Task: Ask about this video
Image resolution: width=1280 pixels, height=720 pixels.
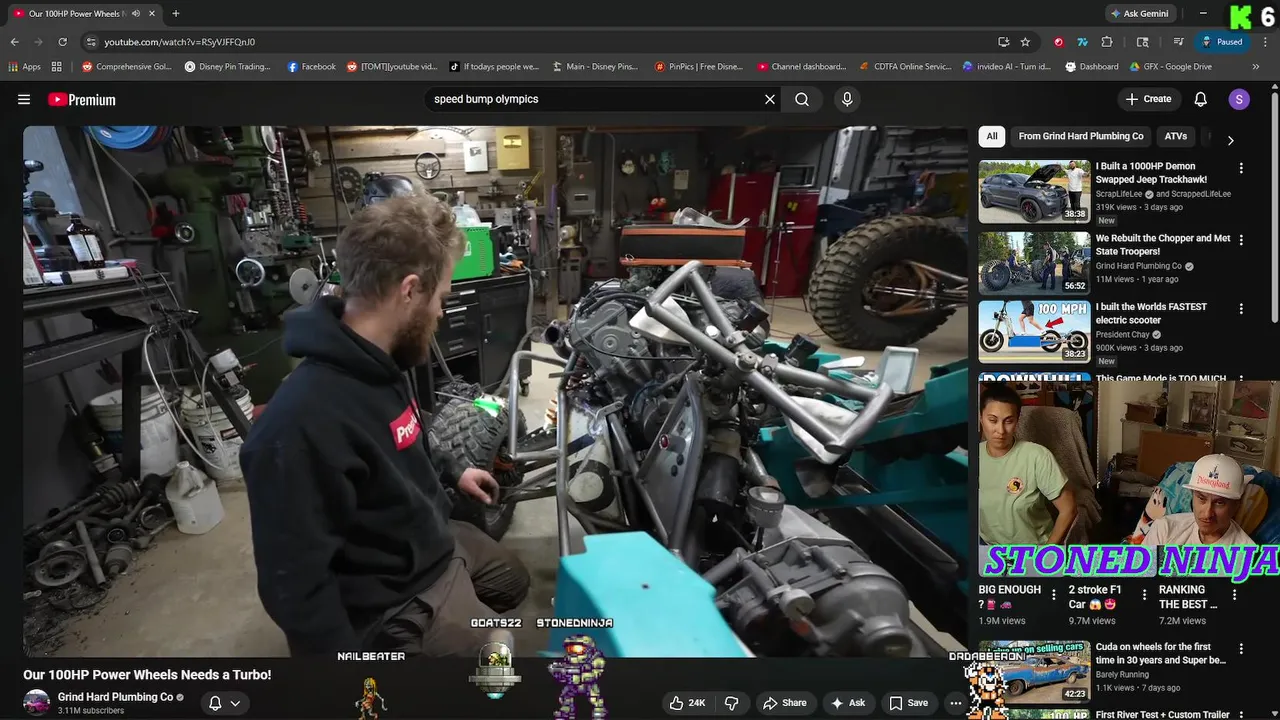Action: pos(847,703)
